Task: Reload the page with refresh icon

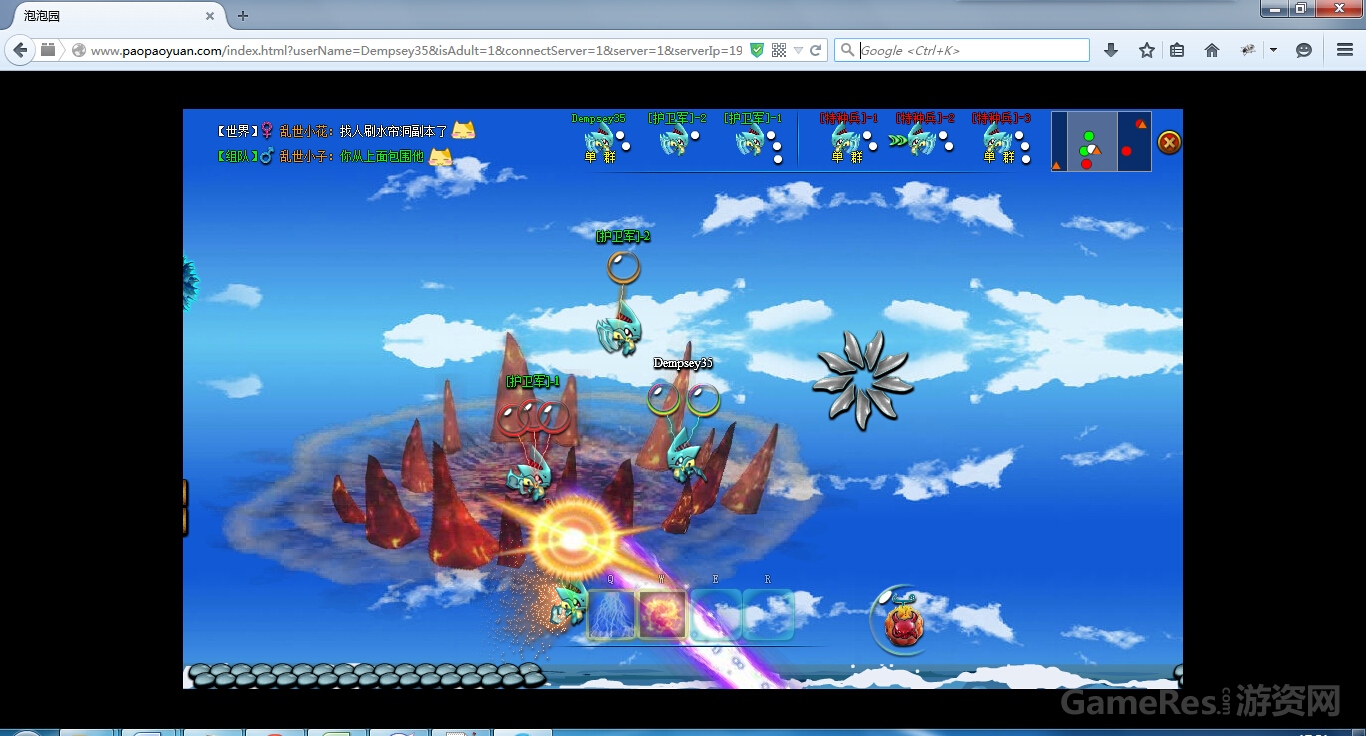Action: [816, 50]
